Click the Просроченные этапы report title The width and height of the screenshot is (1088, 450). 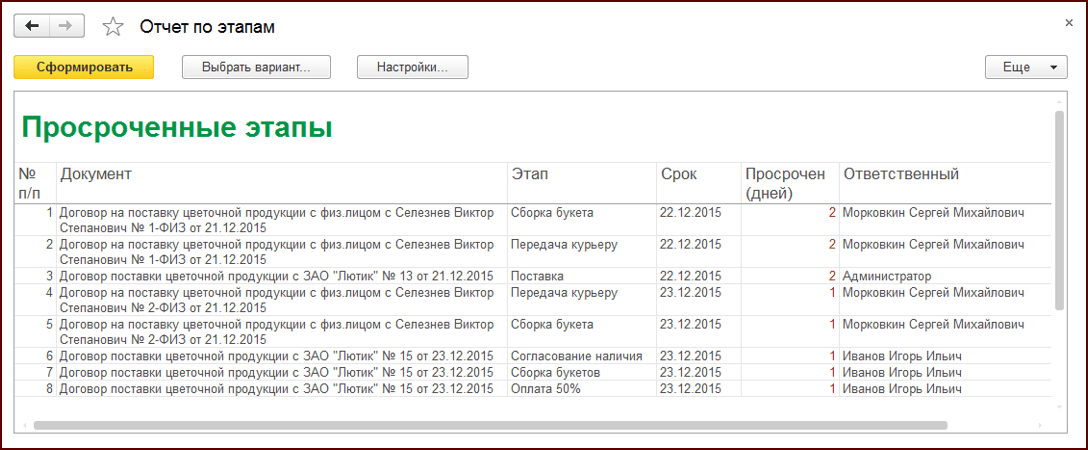[177, 128]
